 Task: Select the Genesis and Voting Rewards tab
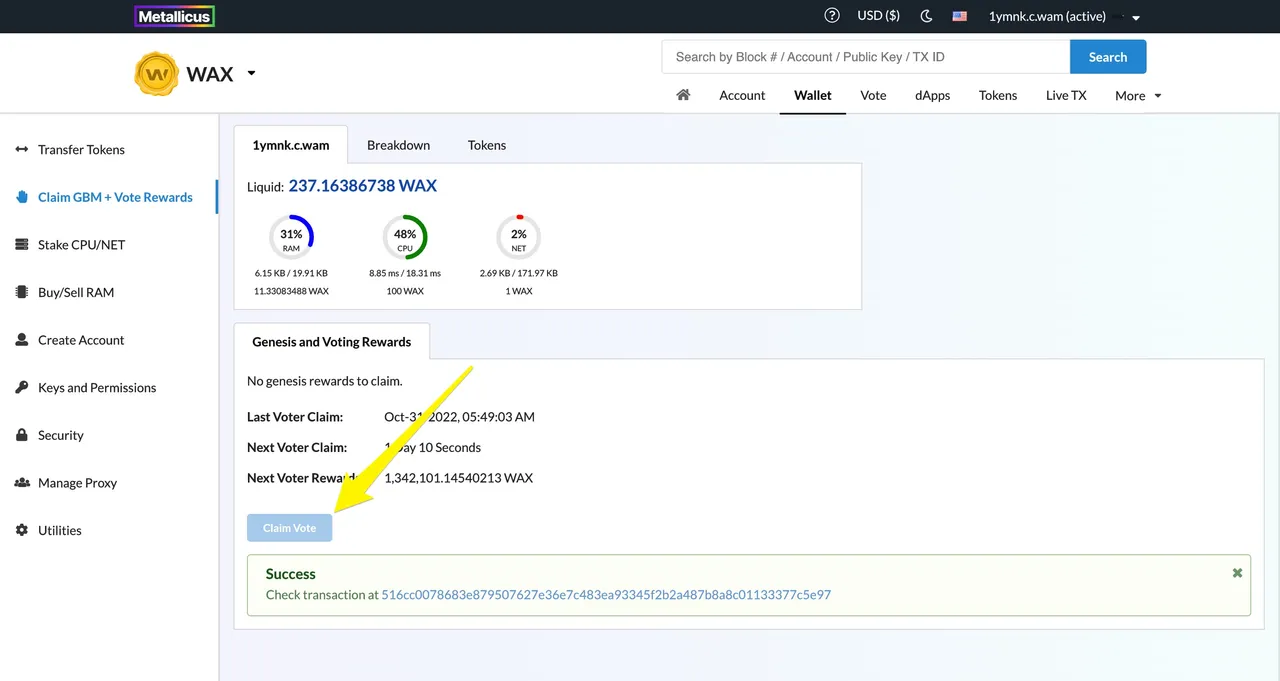point(332,342)
